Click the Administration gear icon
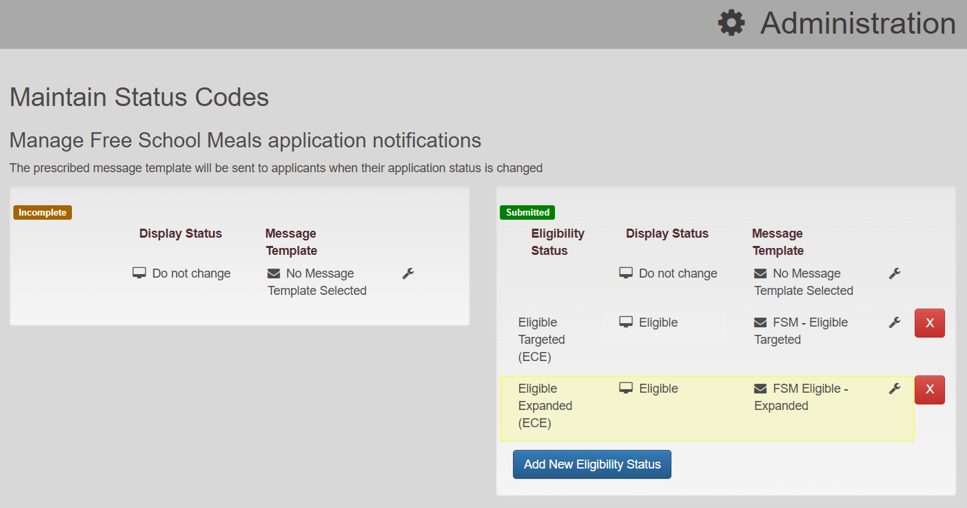 click(x=731, y=23)
